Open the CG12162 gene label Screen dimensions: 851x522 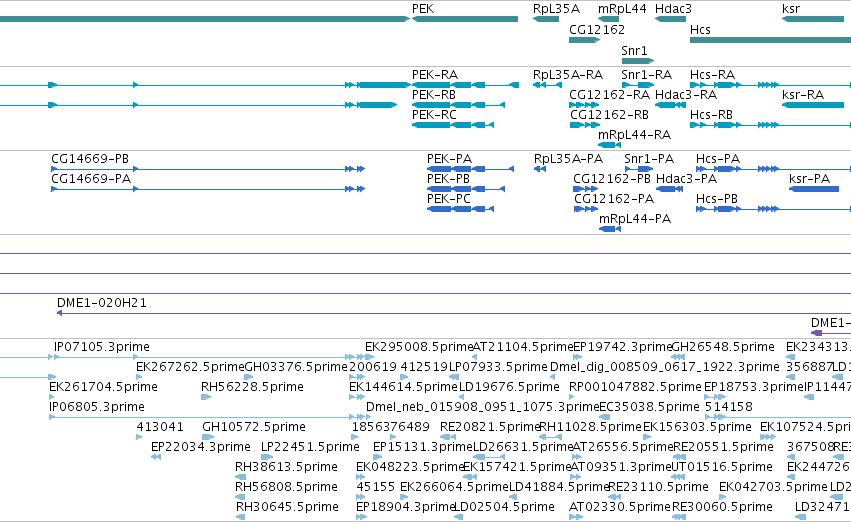597,29
